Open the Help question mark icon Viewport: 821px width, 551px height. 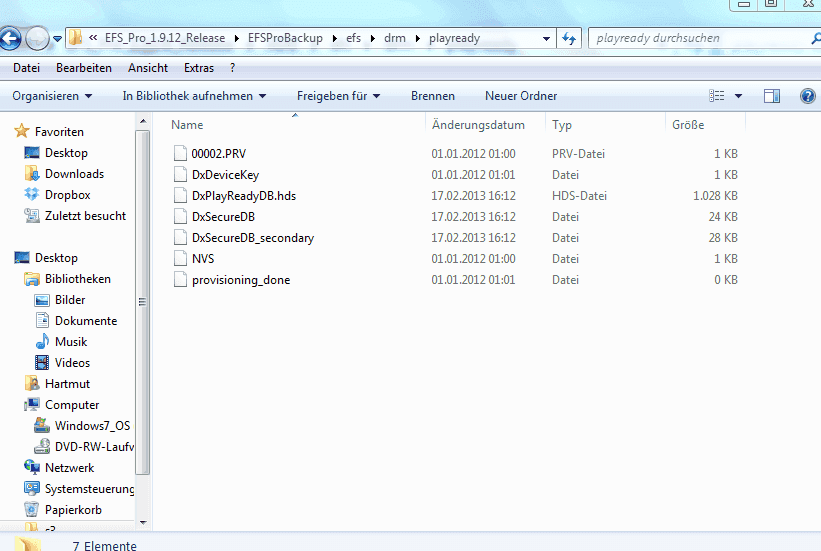click(808, 96)
